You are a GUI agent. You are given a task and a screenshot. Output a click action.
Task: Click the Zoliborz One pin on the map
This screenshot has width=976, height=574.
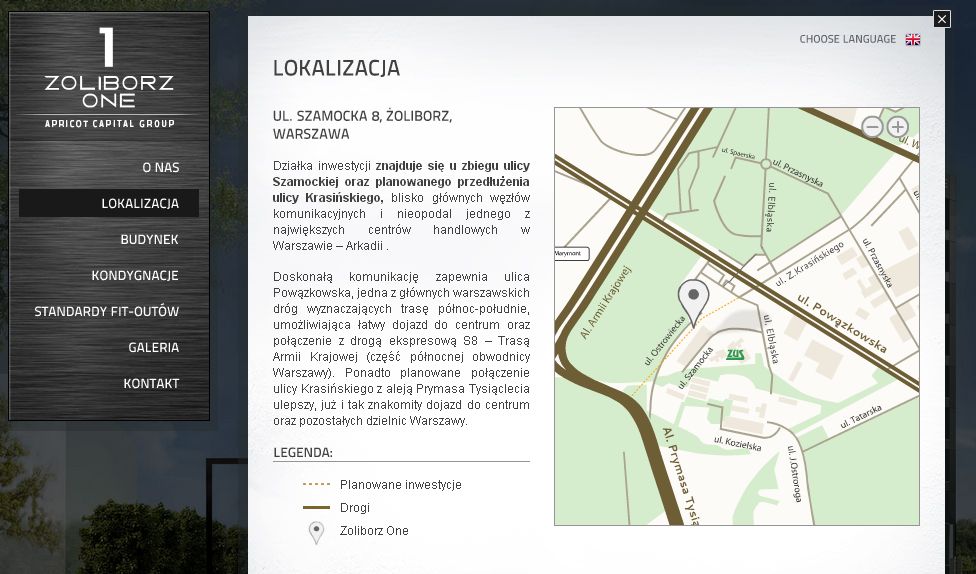click(x=693, y=298)
